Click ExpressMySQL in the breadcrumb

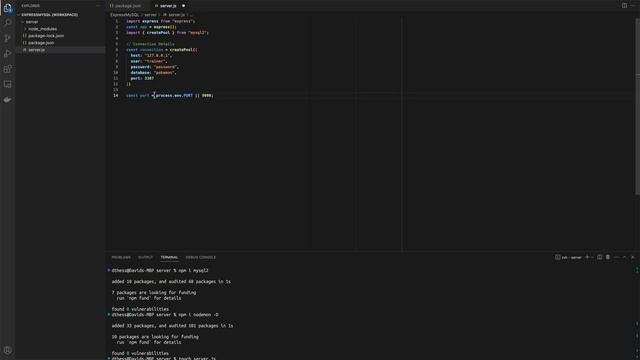point(124,15)
